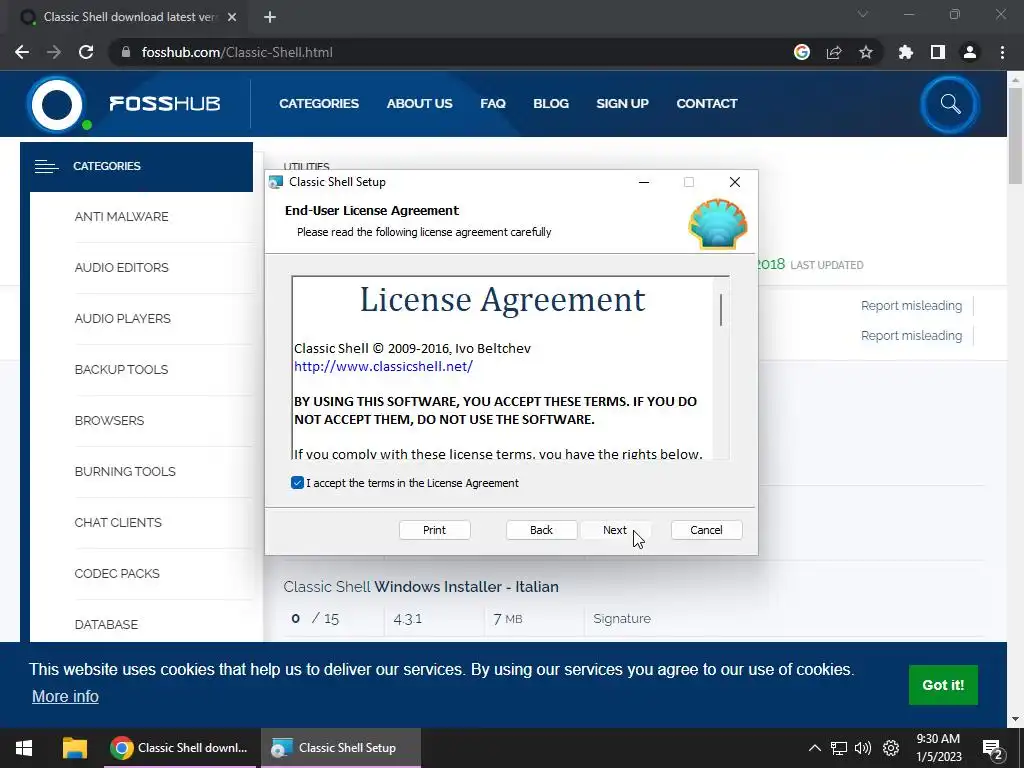
Task: Open ANTI MALWARE category
Action: click(121, 217)
